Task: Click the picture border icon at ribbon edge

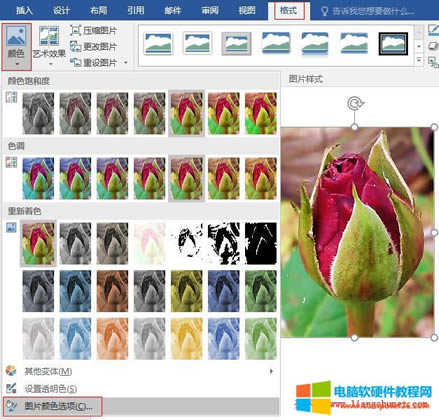Action: click(x=433, y=30)
